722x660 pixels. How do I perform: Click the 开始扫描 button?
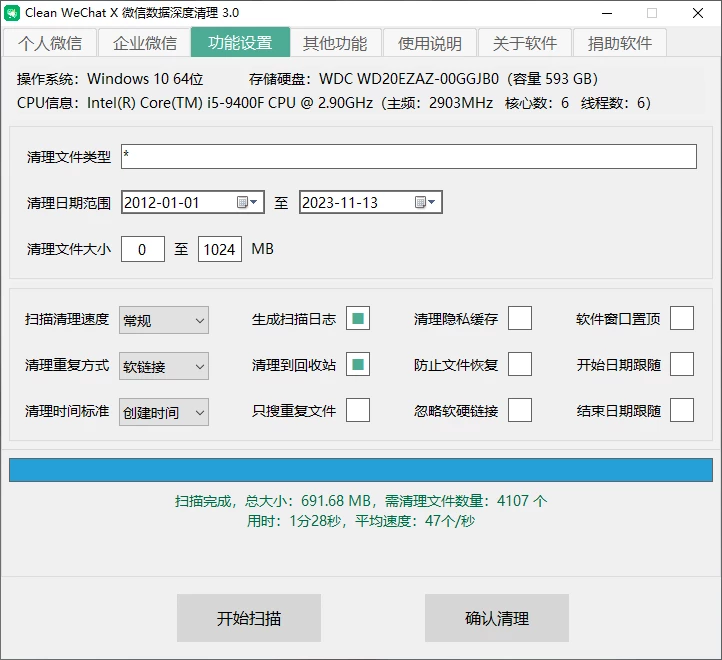(x=249, y=618)
